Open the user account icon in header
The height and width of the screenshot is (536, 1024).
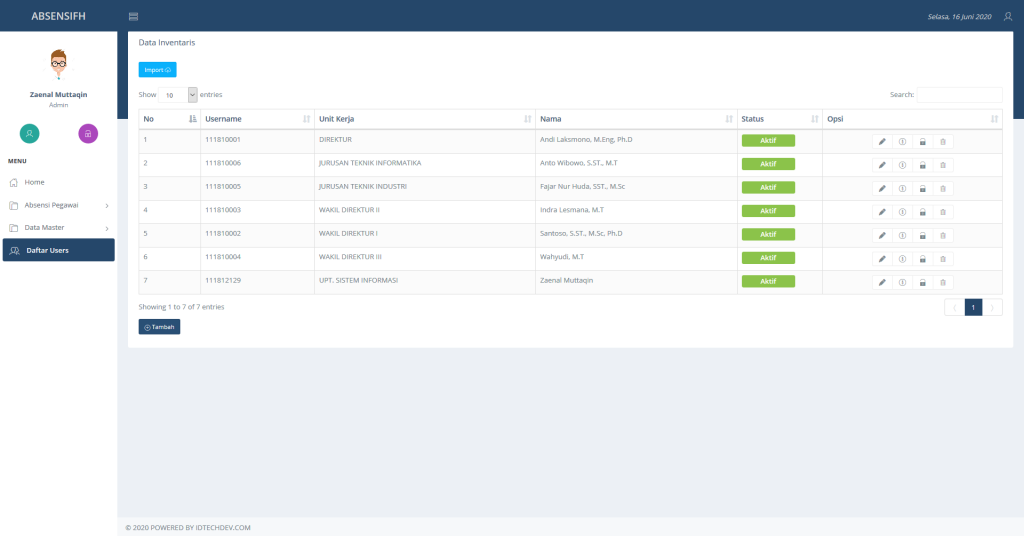1008,16
